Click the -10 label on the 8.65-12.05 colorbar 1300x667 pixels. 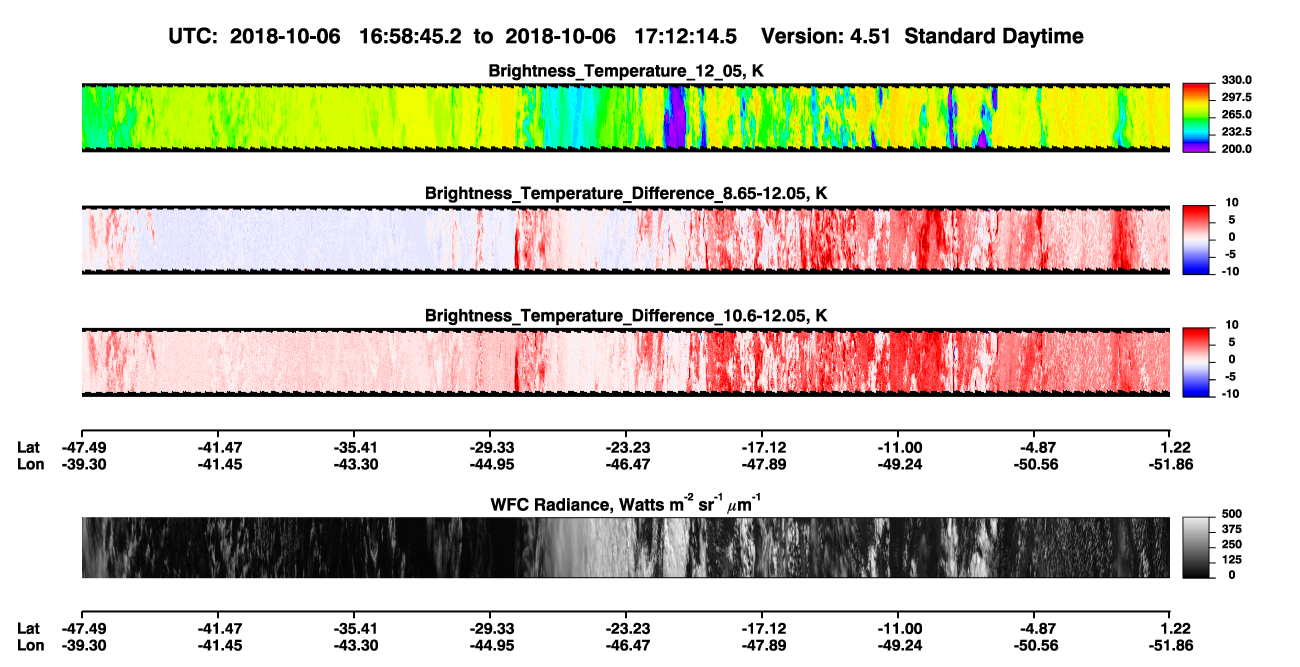[1229, 271]
